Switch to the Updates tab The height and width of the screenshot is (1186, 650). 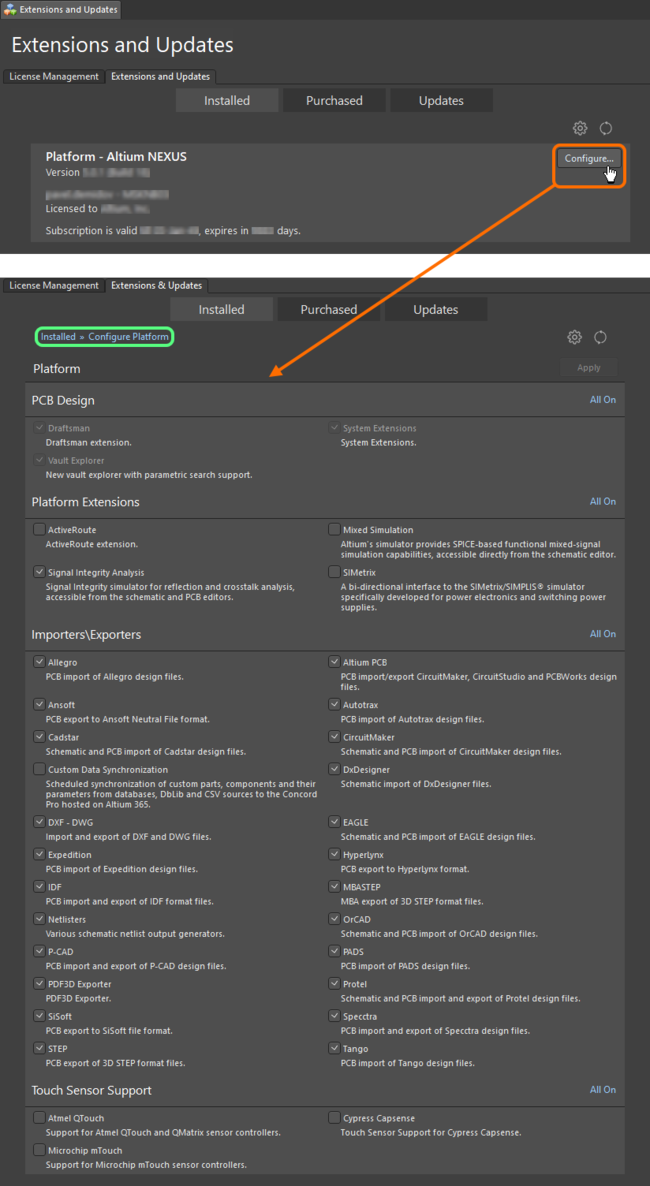[x=441, y=100]
